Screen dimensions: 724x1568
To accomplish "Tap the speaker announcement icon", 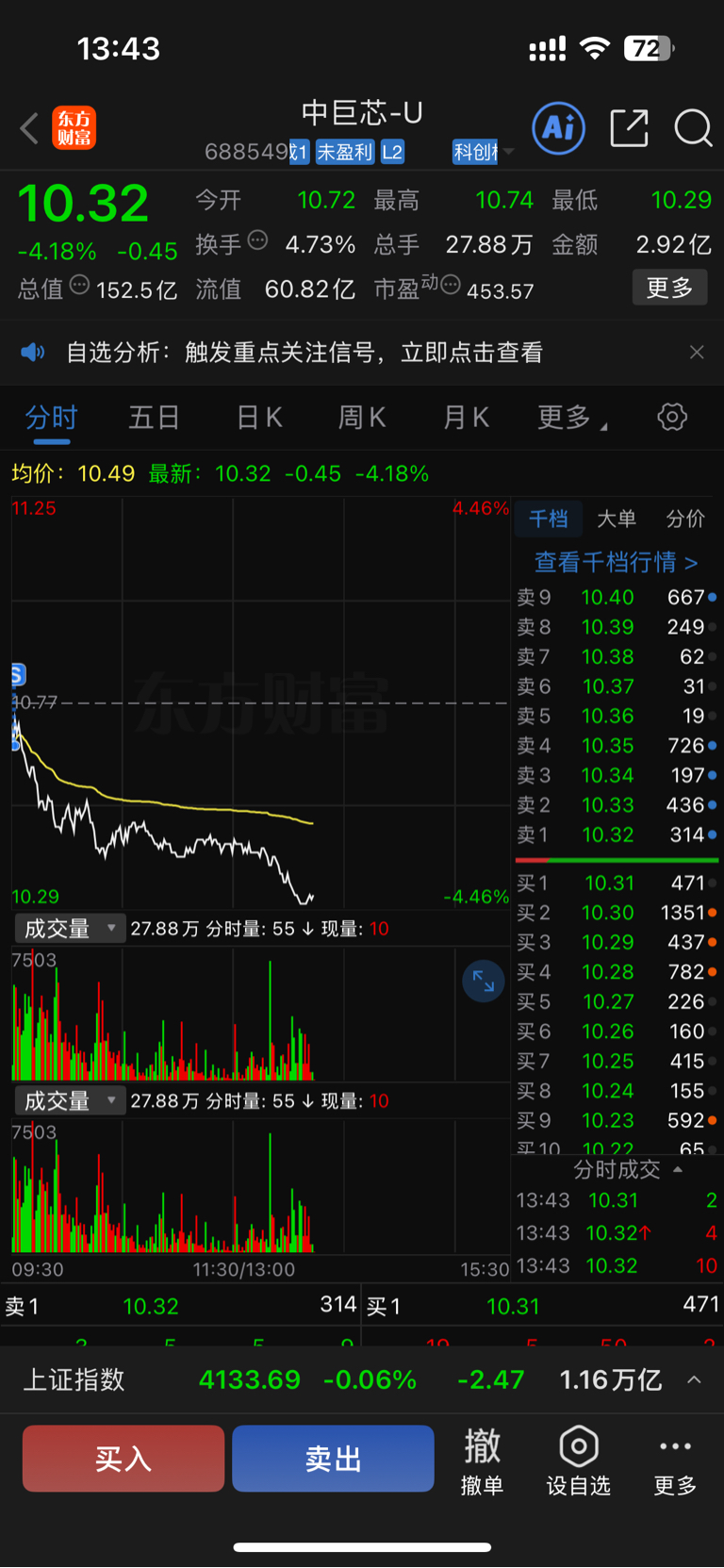I will click(33, 353).
